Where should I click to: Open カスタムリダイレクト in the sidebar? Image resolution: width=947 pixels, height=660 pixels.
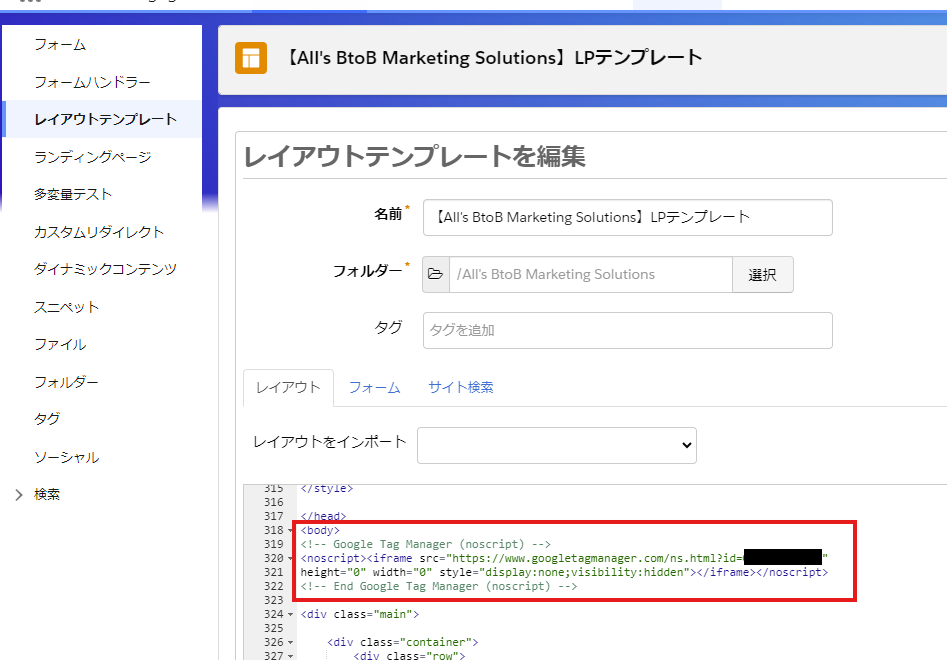[98, 232]
